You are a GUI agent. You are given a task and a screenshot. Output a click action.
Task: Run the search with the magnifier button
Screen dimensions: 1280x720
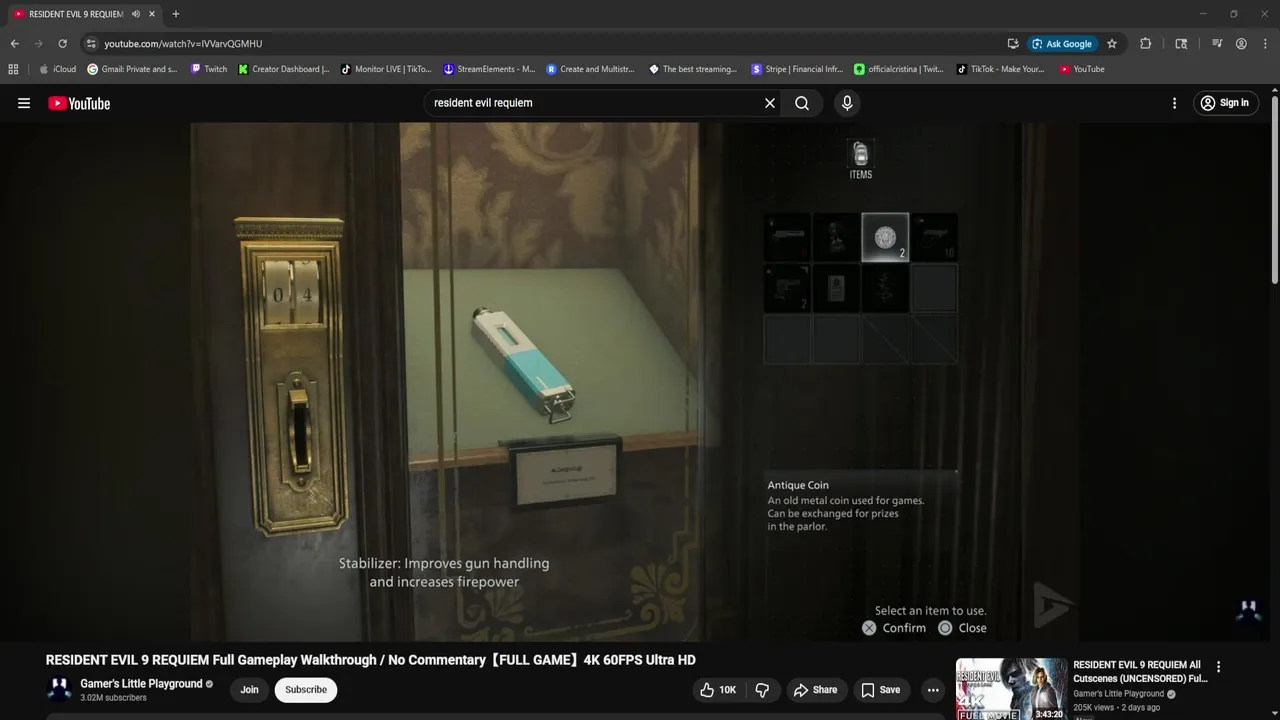[802, 103]
